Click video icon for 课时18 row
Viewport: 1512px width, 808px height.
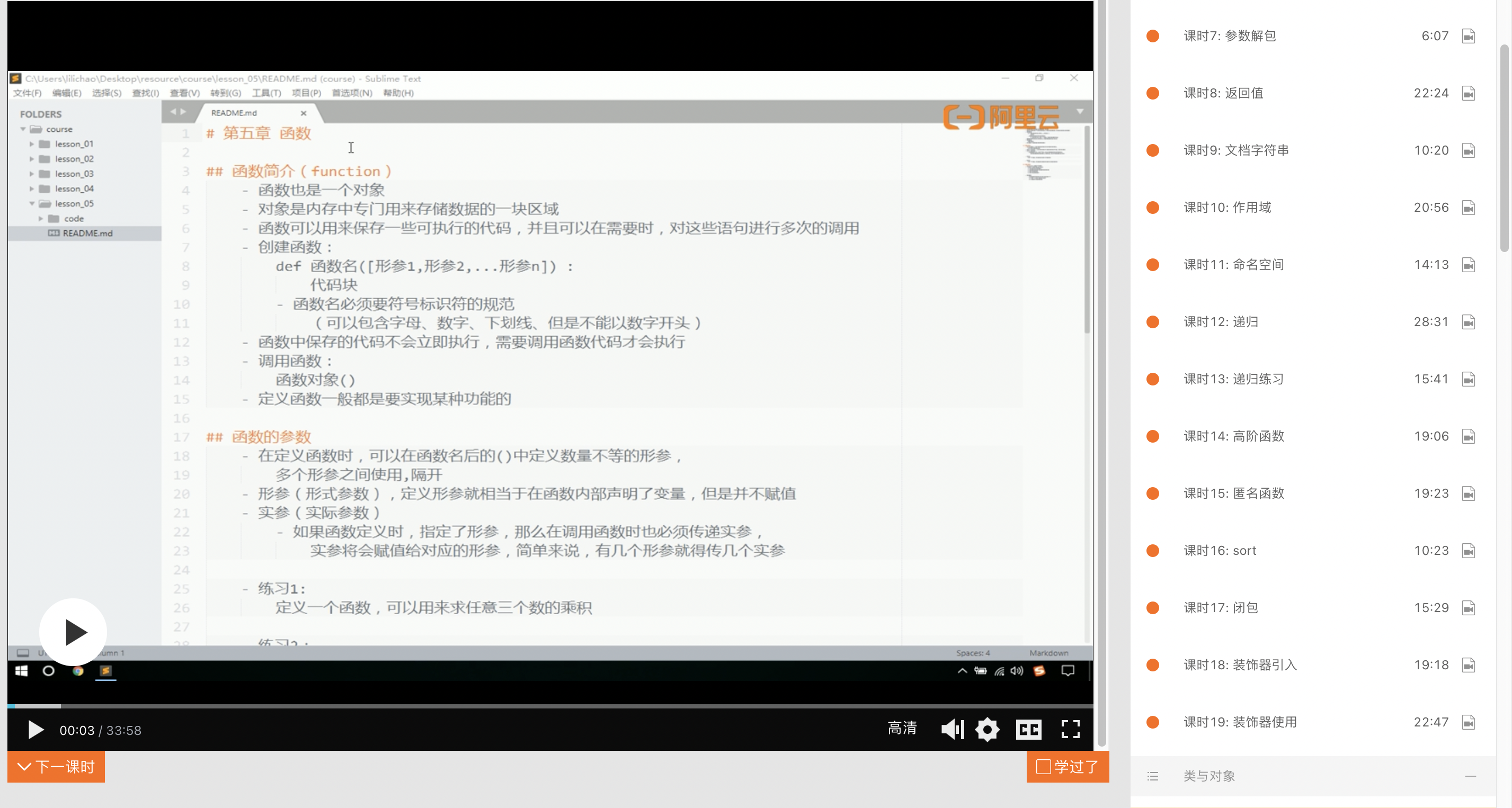[1468, 665]
